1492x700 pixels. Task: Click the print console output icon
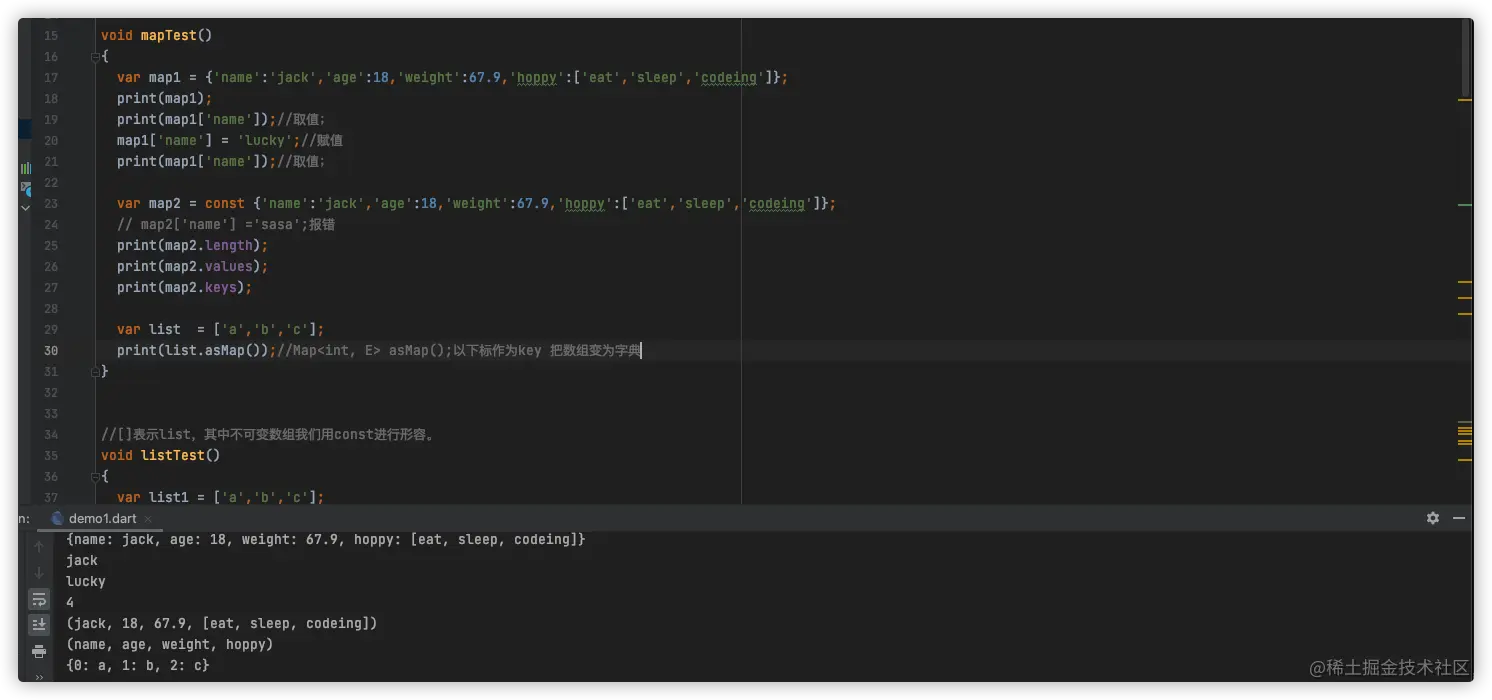pos(39,651)
